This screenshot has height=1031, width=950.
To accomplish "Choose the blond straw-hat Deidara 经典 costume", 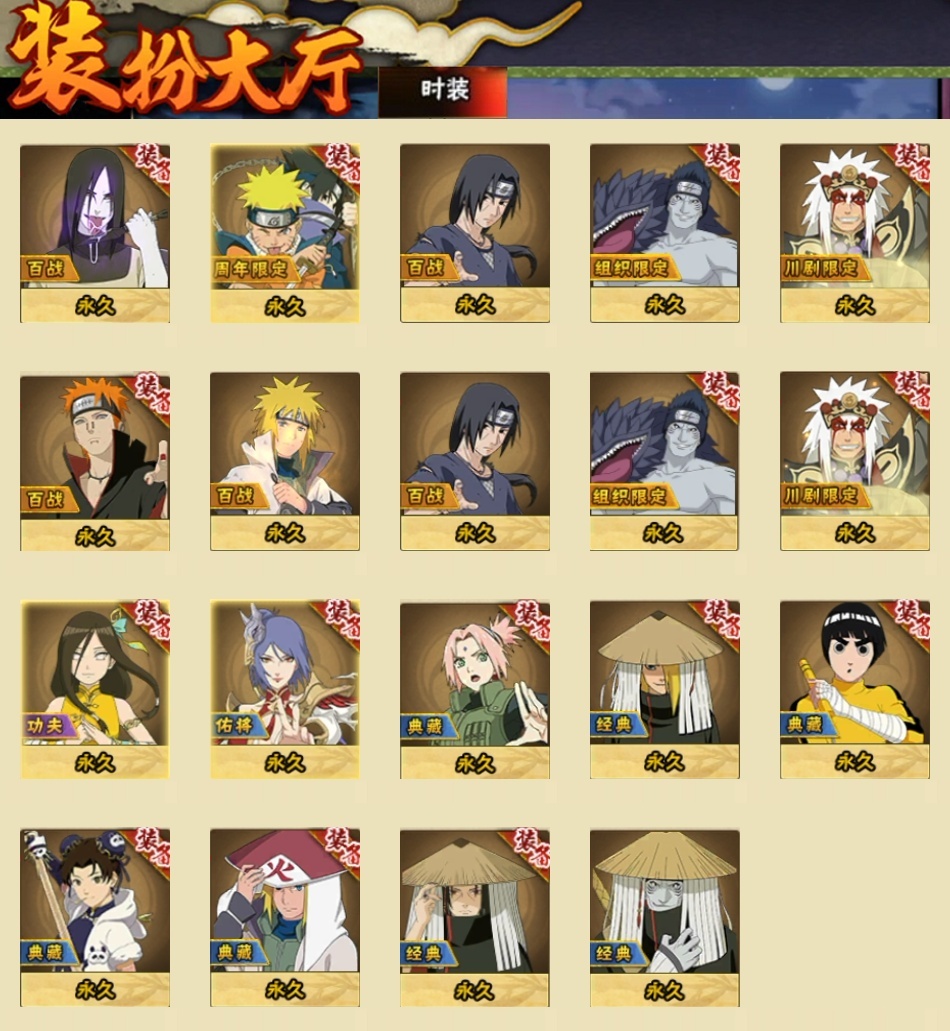I will click(x=665, y=689).
